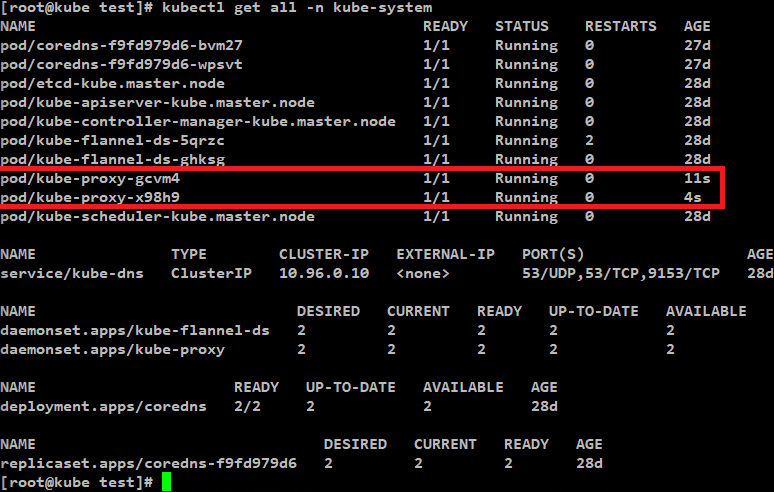Click the PORT(S) column header
774x492 pixels.
coord(553,255)
